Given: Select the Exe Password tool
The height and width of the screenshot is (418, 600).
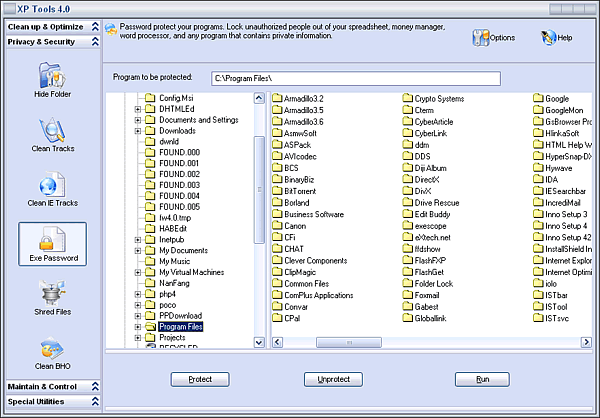Looking at the screenshot, I should (x=52, y=244).
